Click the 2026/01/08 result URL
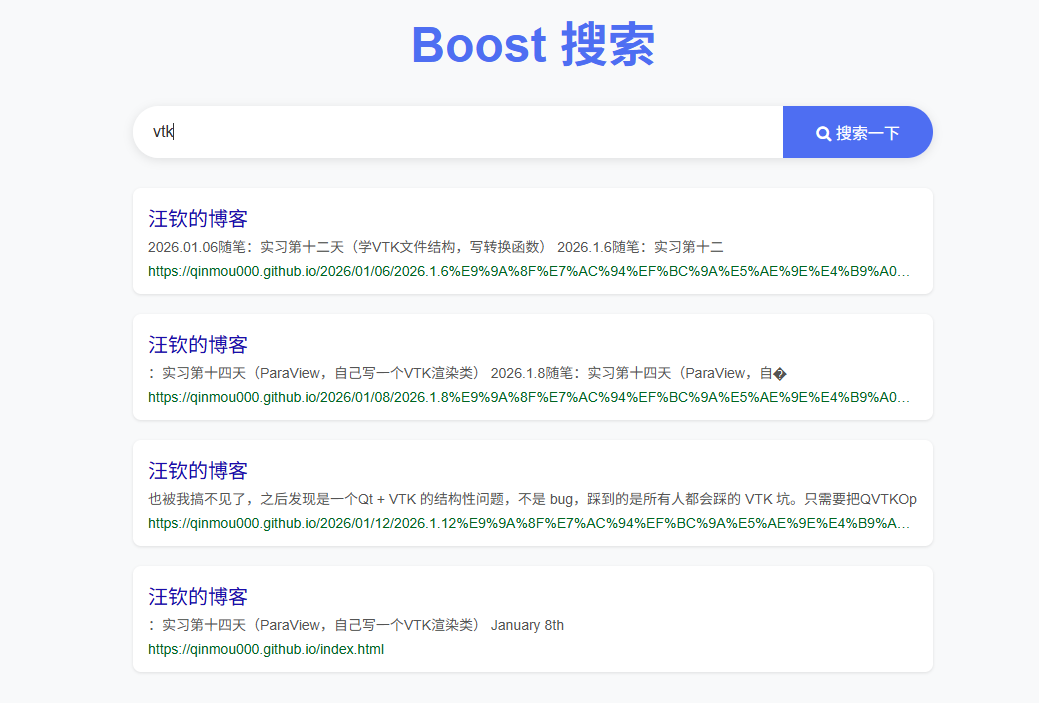This screenshot has width=1039, height=703. click(529, 397)
